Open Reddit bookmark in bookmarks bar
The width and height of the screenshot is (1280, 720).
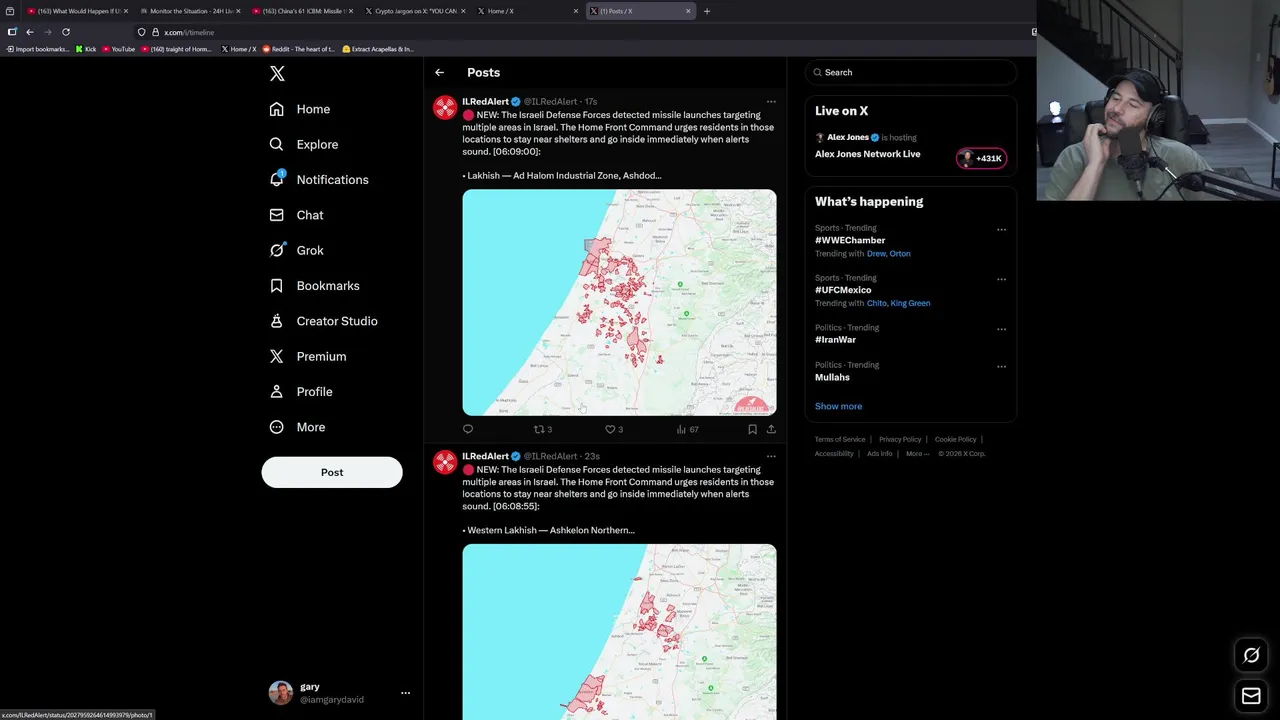[x=299, y=49]
